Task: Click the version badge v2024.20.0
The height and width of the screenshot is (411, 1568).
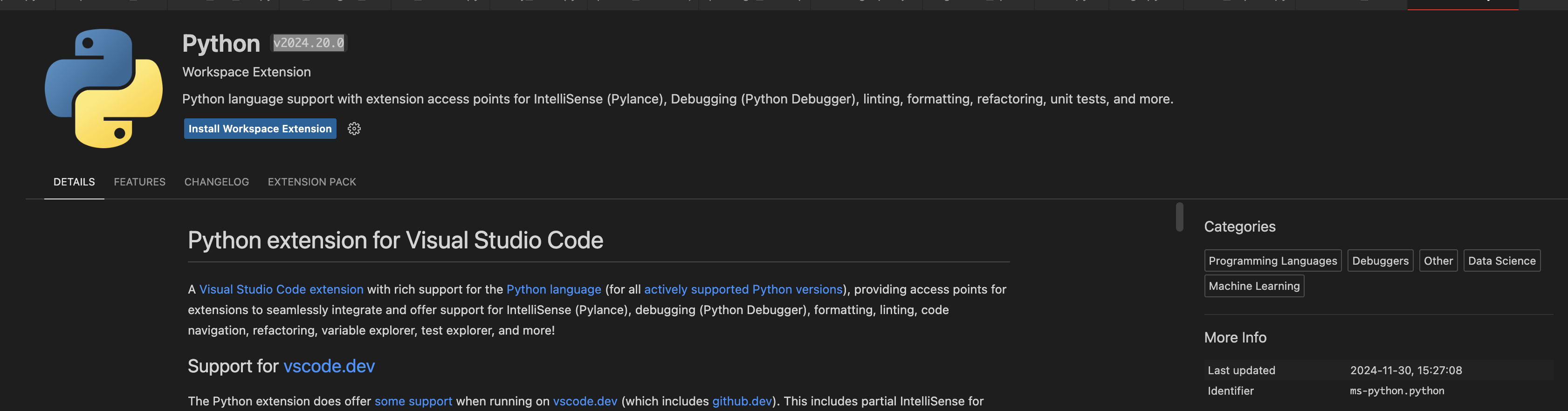Action: tap(309, 42)
